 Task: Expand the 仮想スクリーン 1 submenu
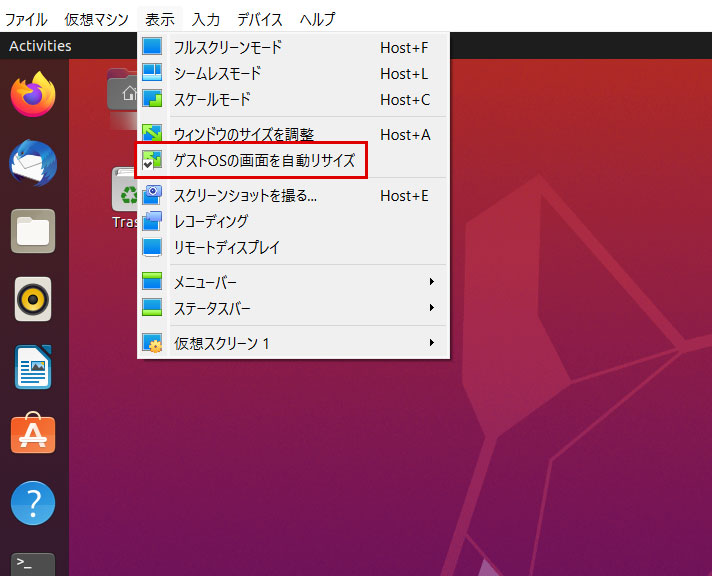293,343
